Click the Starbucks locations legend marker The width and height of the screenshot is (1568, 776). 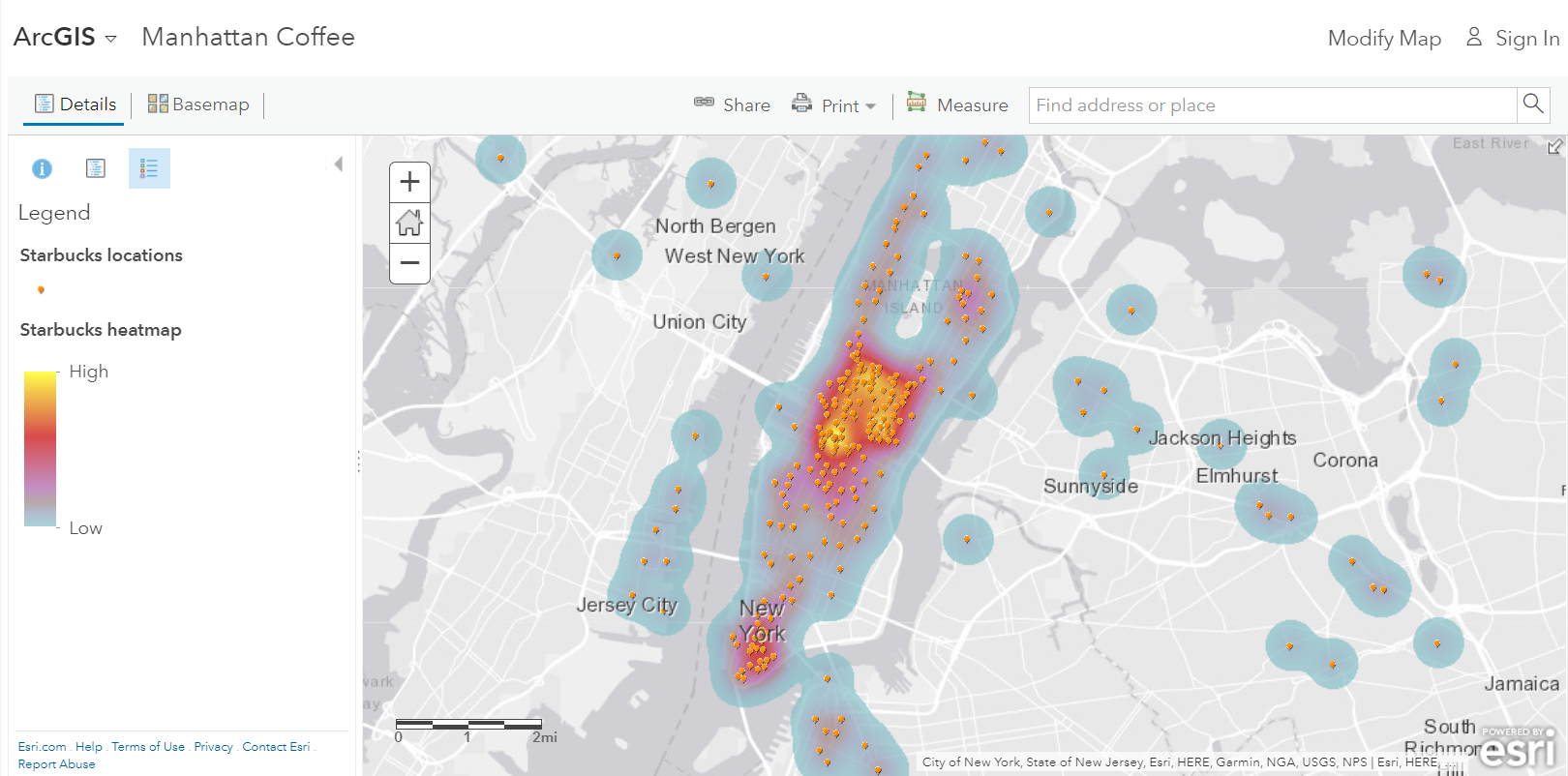pyautogui.click(x=41, y=289)
